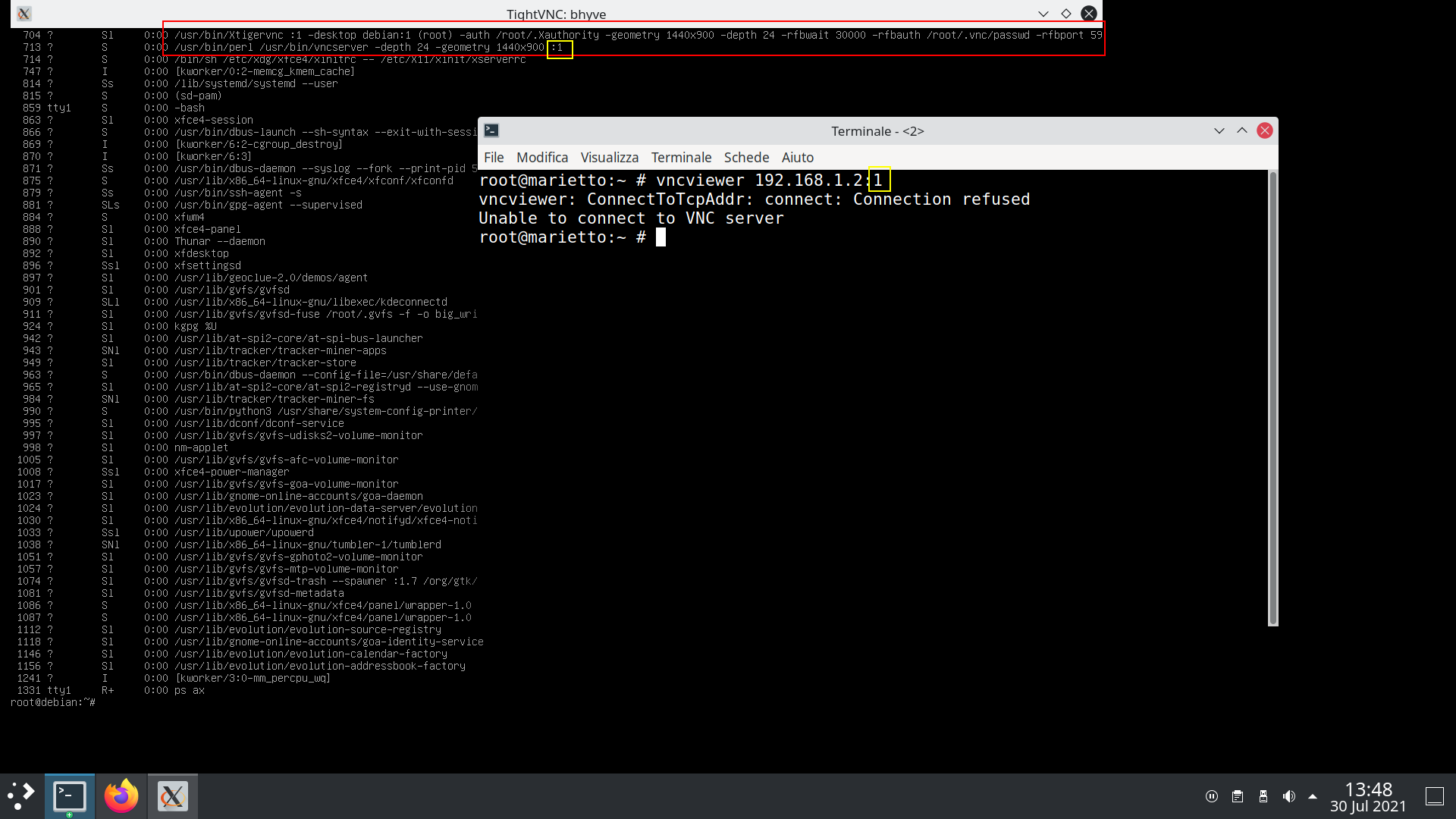Screen dimensions: 1456x819
Task: Open the Aiuto menu
Action: tap(798, 157)
